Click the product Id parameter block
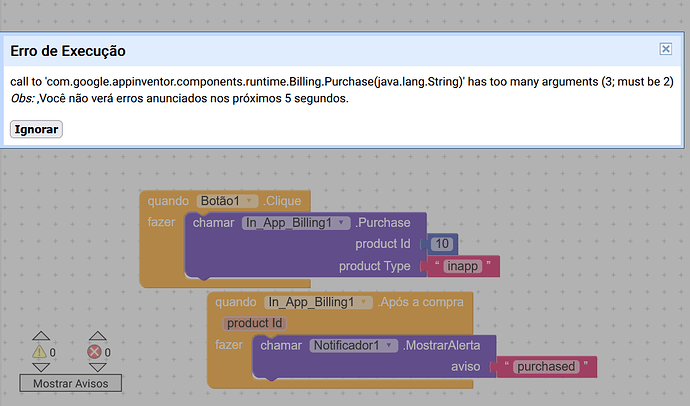The height and width of the screenshot is (406, 690). coord(254,323)
